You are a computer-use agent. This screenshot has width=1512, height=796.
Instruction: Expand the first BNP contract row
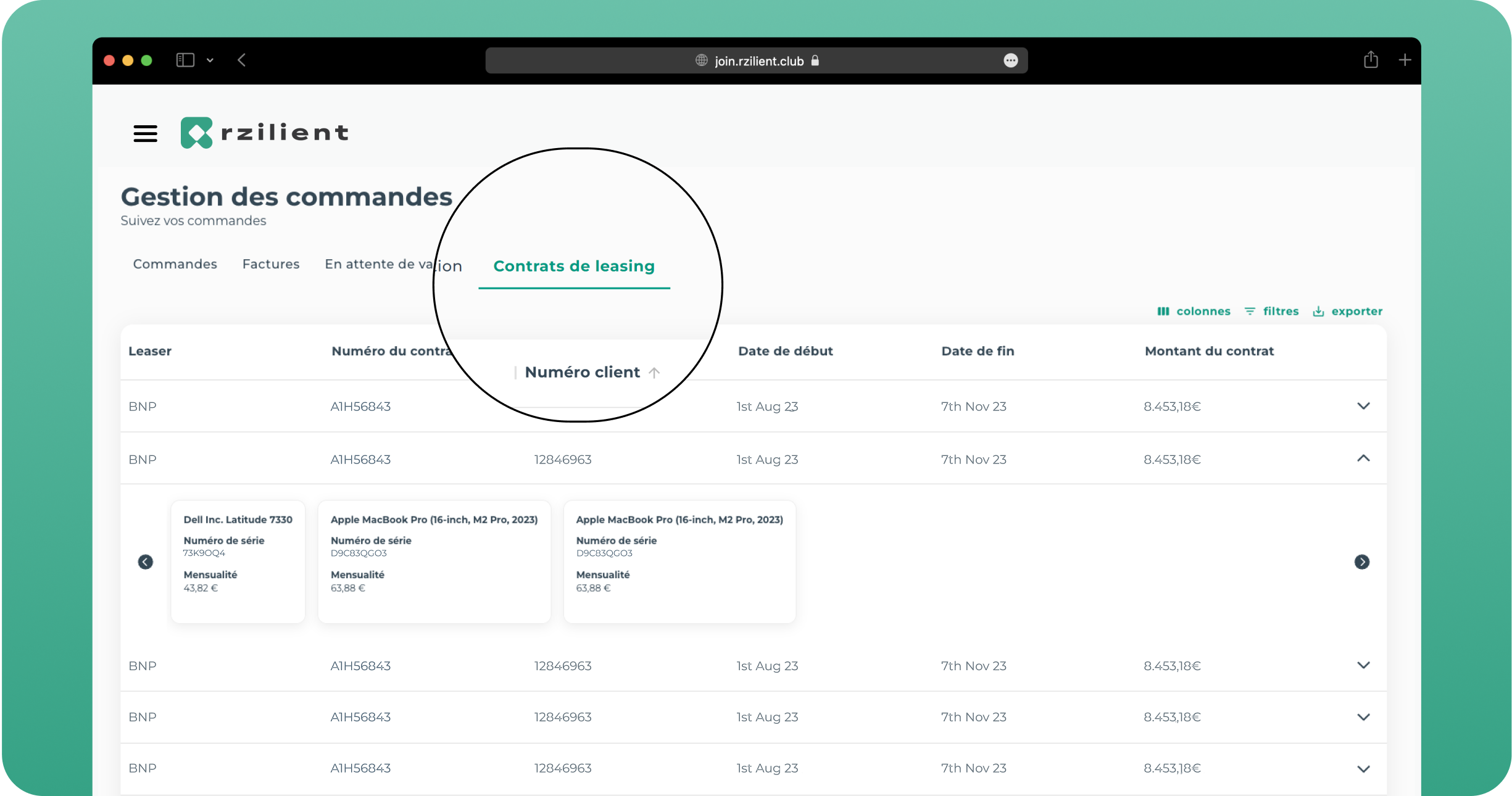click(x=1363, y=406)
